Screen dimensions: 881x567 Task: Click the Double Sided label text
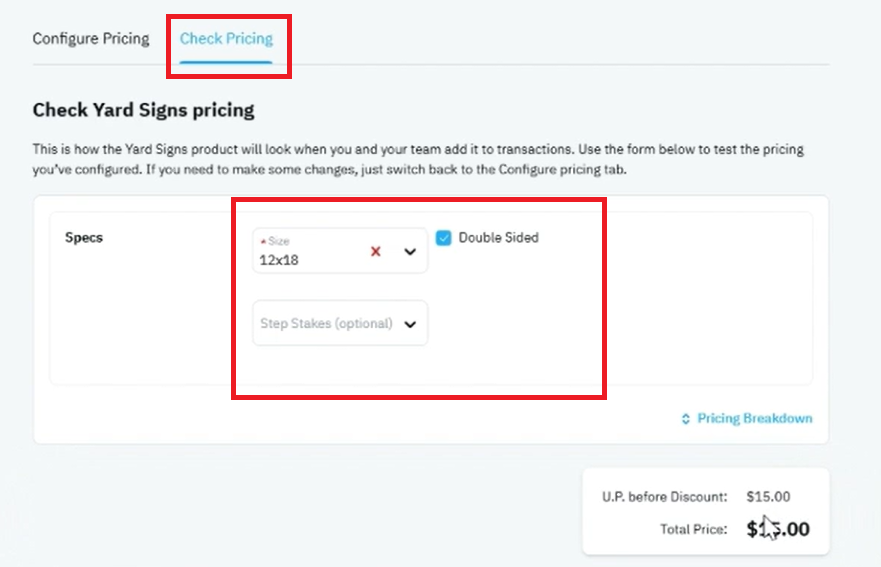tap(498, 238)
